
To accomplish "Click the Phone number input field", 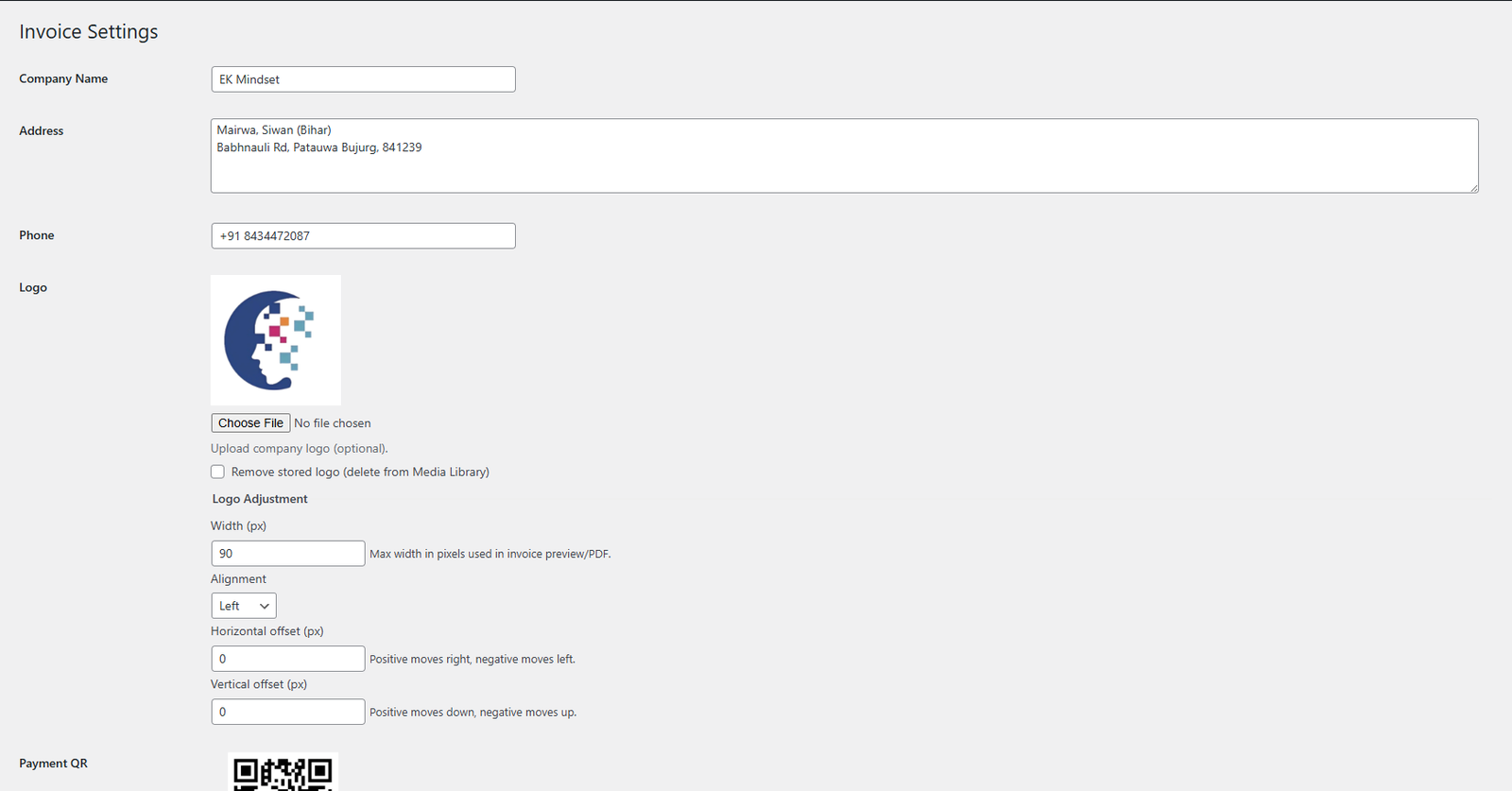I will pos(363,236).
